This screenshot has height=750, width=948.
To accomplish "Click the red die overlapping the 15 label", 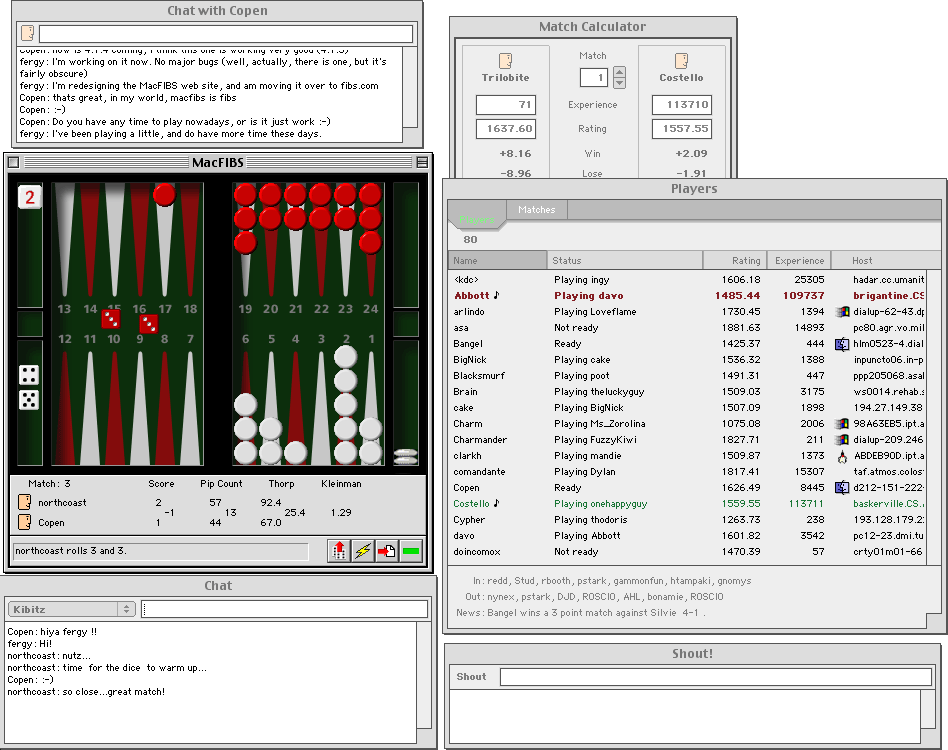I will point(111,318).
